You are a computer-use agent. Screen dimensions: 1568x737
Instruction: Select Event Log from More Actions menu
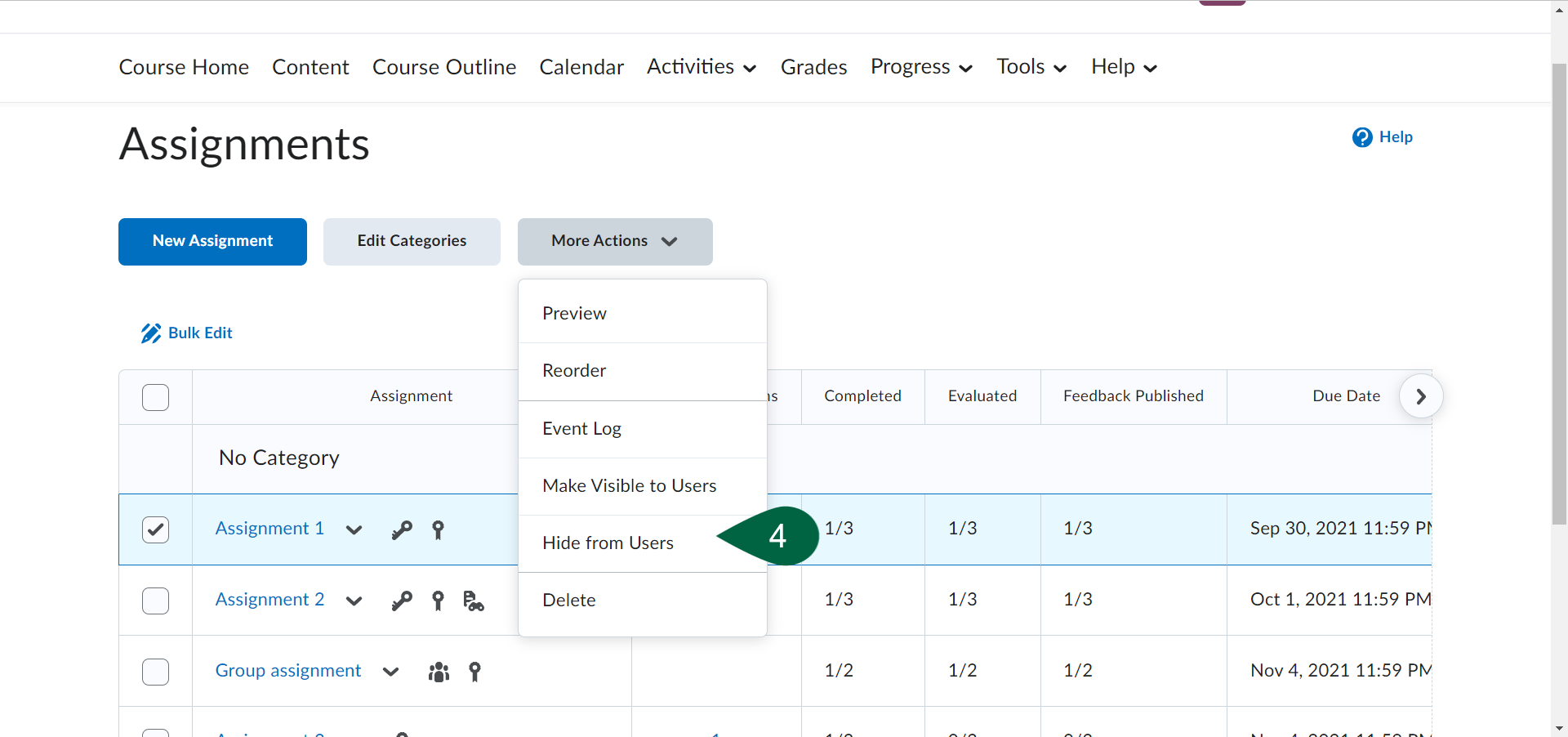click(x=581, y=428)
